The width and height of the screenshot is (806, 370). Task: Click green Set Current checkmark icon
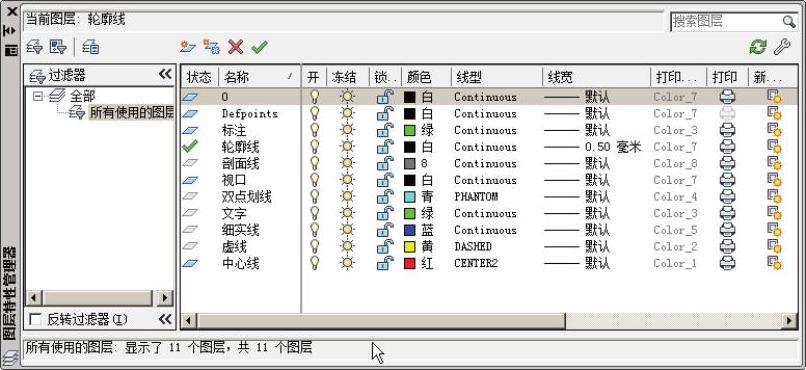260,47
